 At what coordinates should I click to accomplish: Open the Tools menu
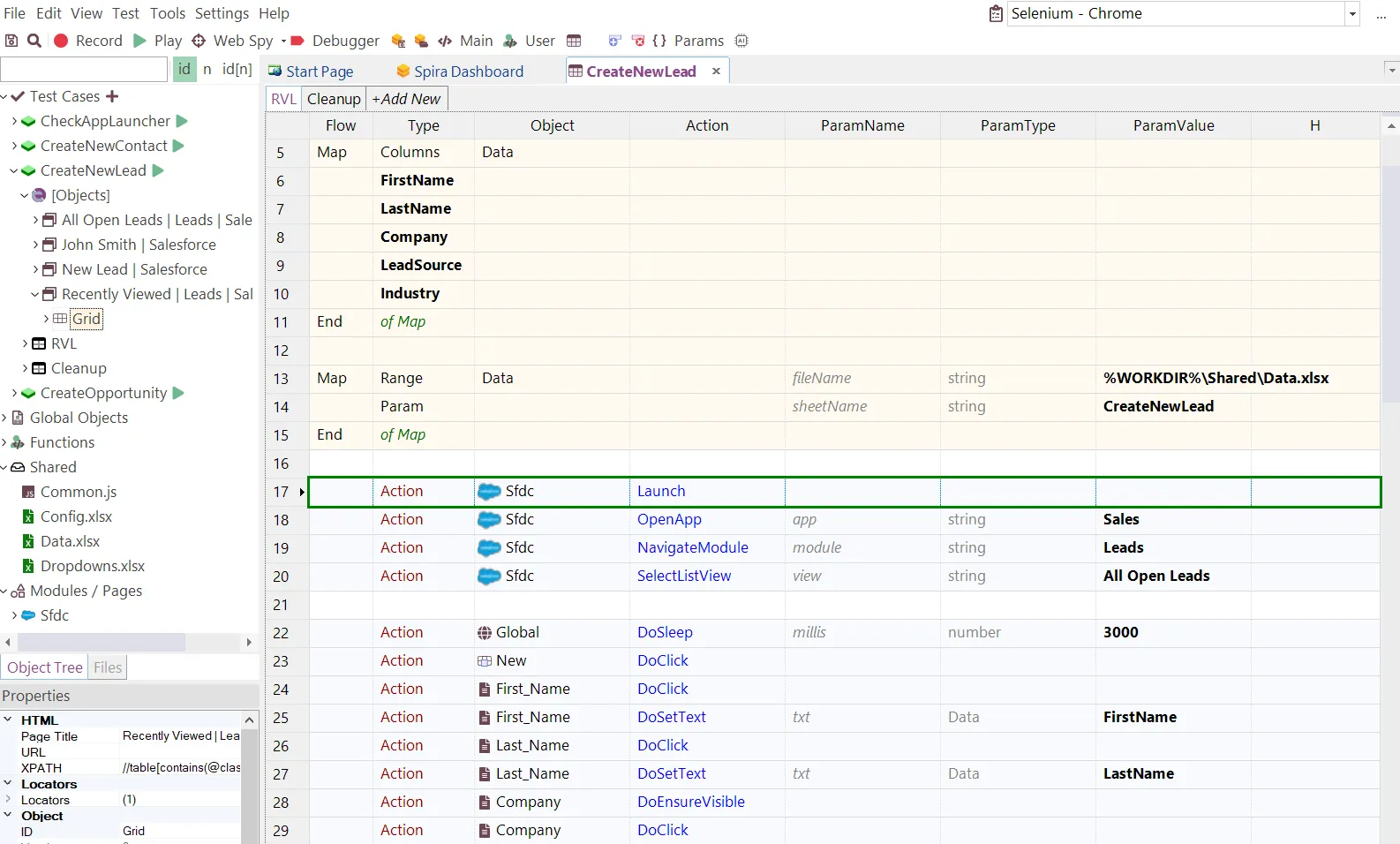(168, 13)
